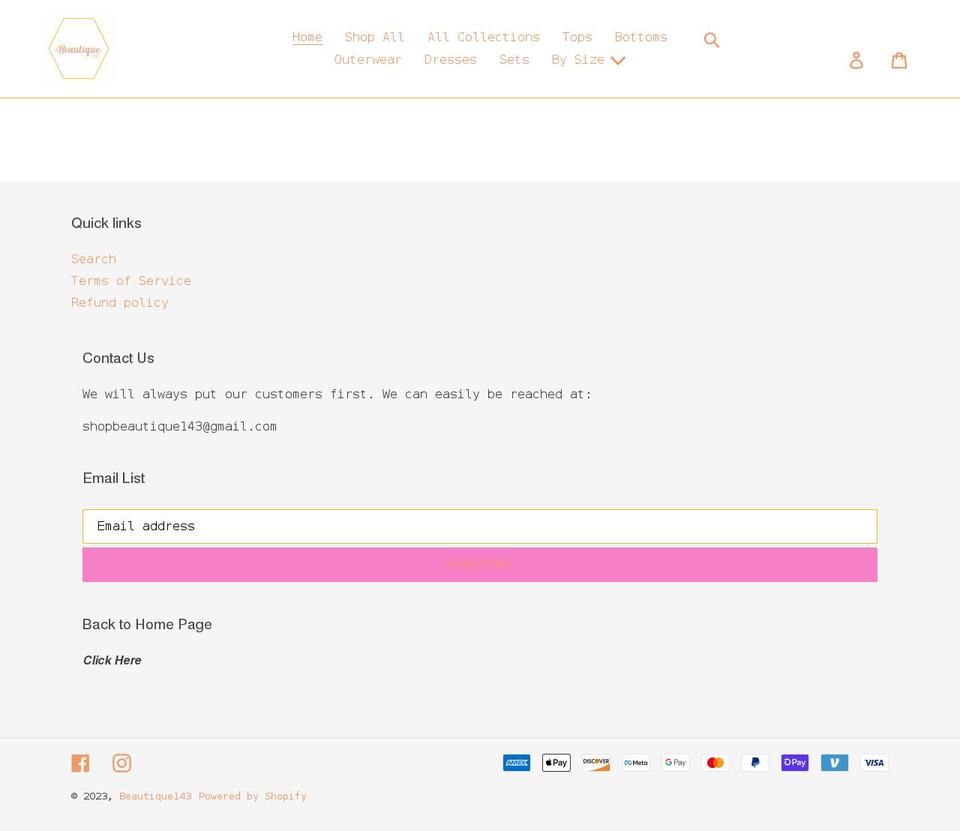960x831 pixels.
Task: Open Sets menu item
Action: click(x=514, y=60)
